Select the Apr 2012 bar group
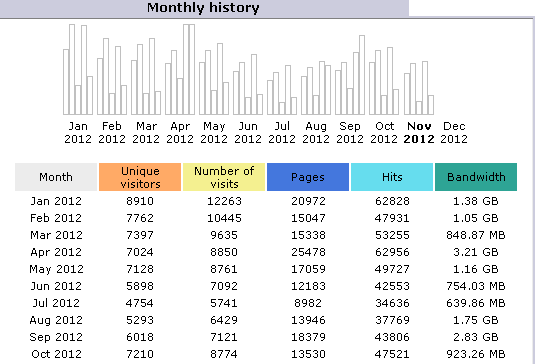Image resolution: width=536 pixels, height=364 pixels. pyautogui.click(x=180, y=69)
